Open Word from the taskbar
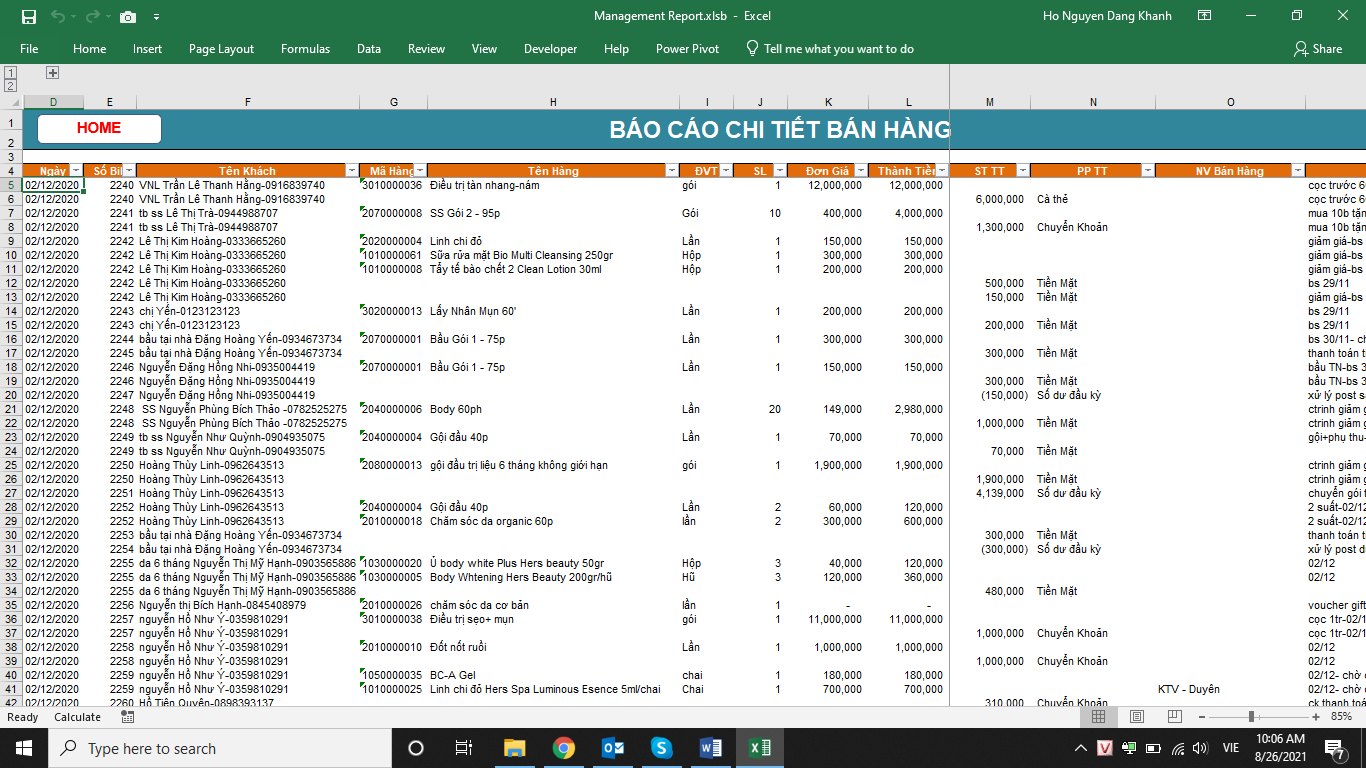Image resolution: width=1366 pixels, height=768 pixels. tap(710, 748)
